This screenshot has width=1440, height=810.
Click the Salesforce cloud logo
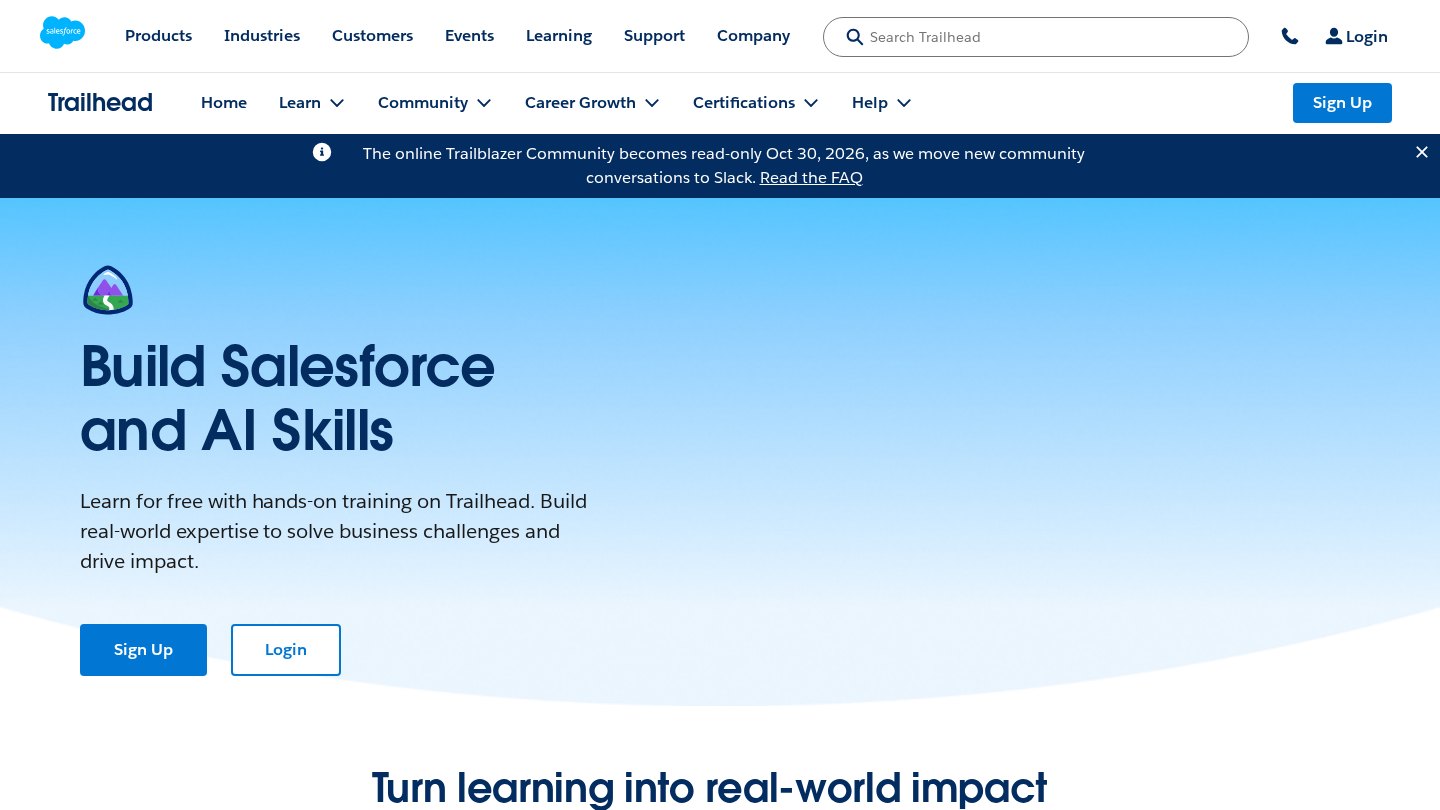pyautogui.click(x=62, y=33)
